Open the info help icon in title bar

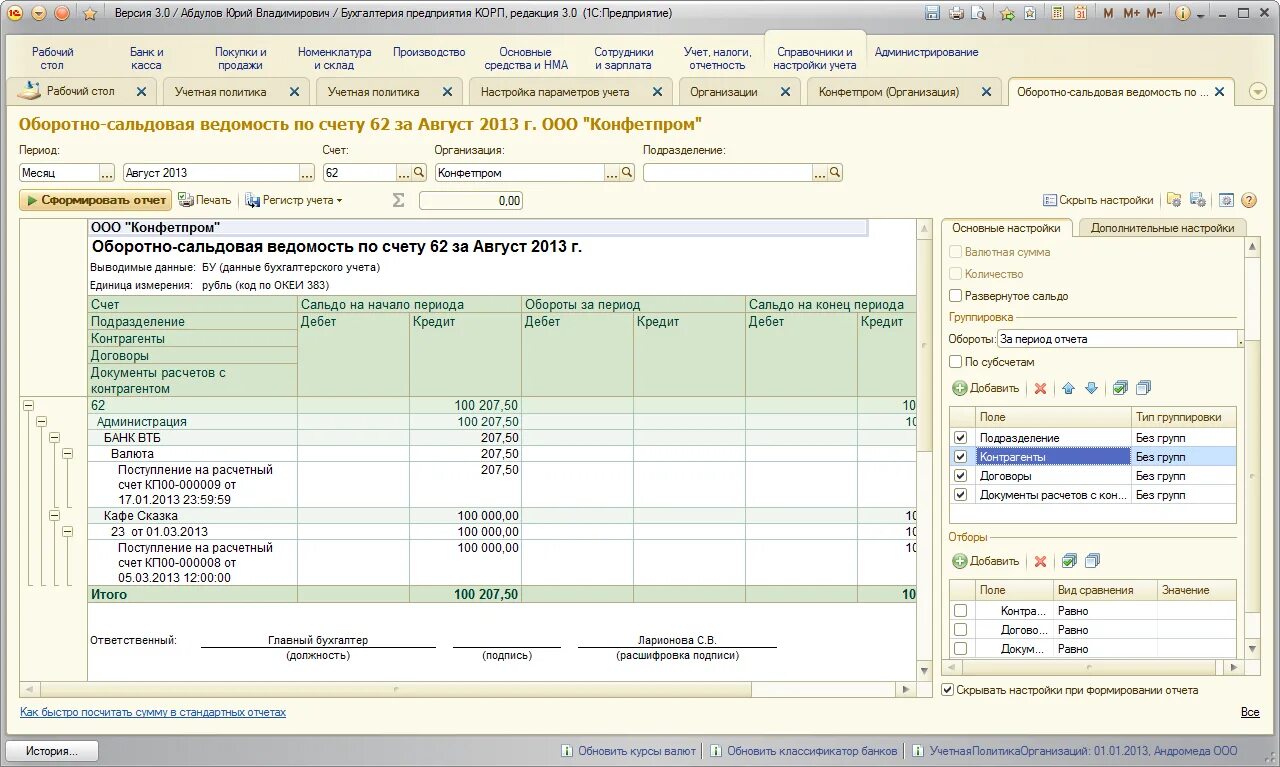pyautogui.click(x=1183, y=13)
